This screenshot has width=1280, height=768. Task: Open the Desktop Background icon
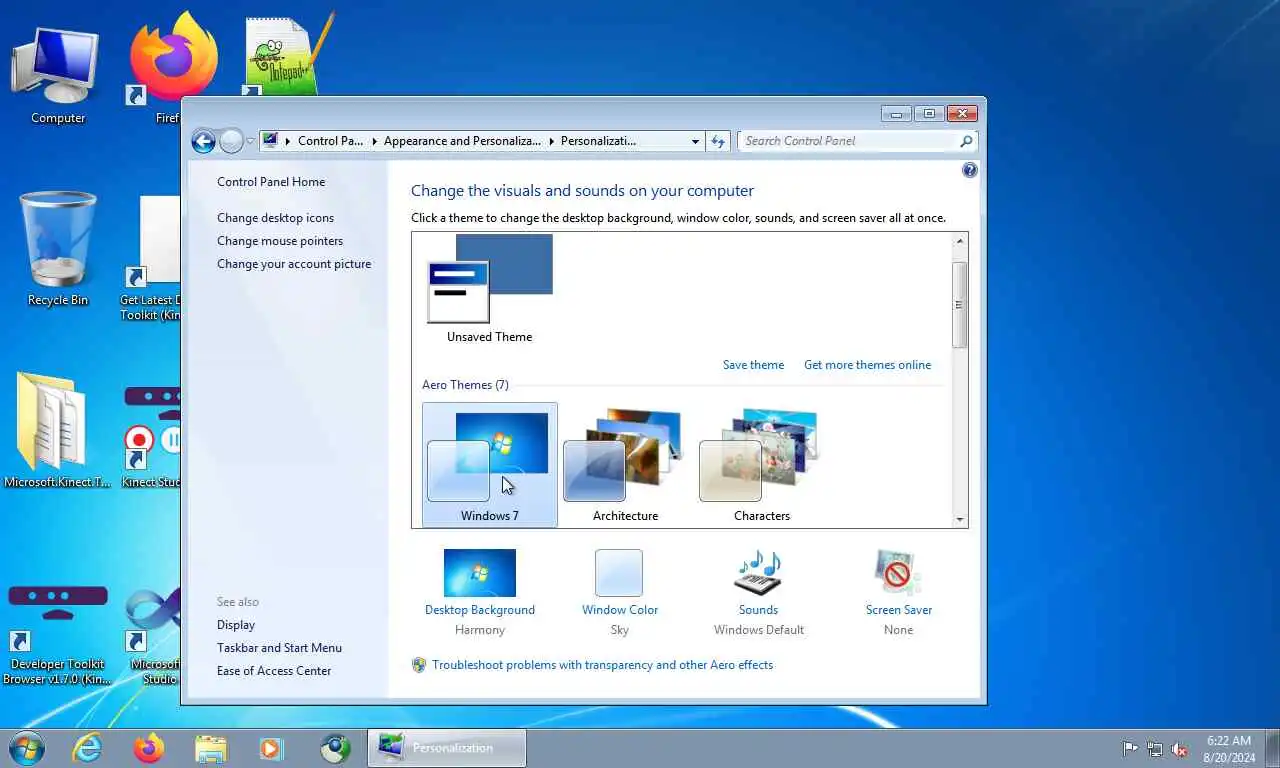480,573
